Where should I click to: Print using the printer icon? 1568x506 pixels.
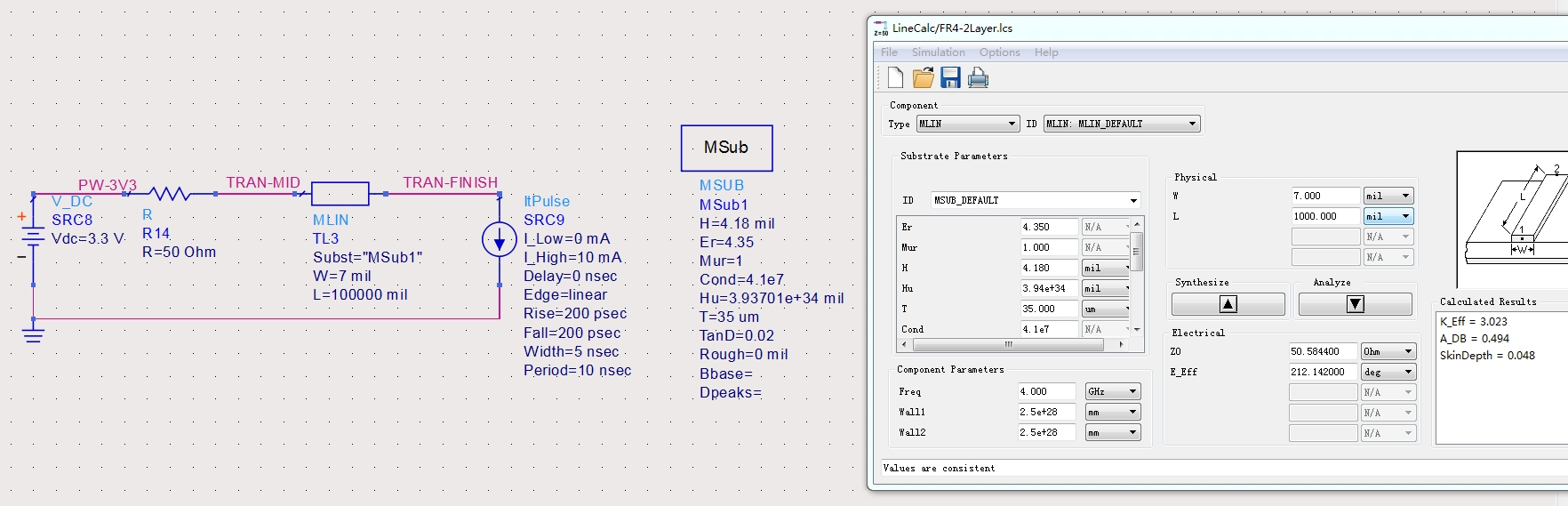point(978,78)
